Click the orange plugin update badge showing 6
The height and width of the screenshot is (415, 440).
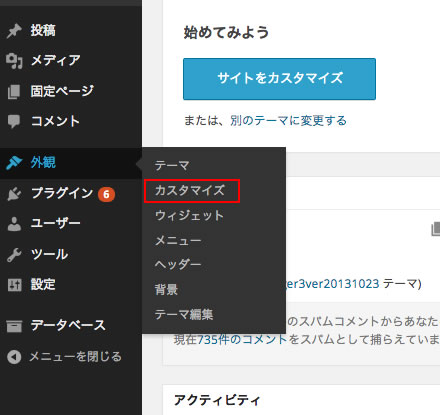pyautogui.click(x=106, y=194)
